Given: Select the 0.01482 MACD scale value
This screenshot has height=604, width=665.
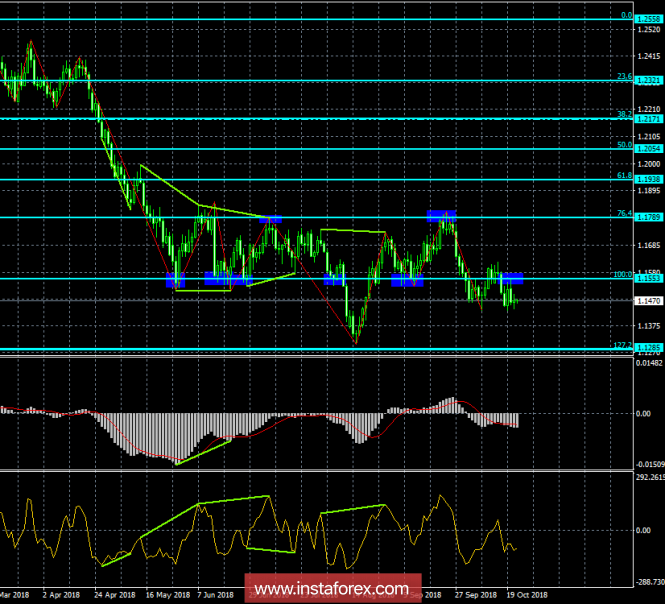Looking at the screenshot, I should coord(648,363).
